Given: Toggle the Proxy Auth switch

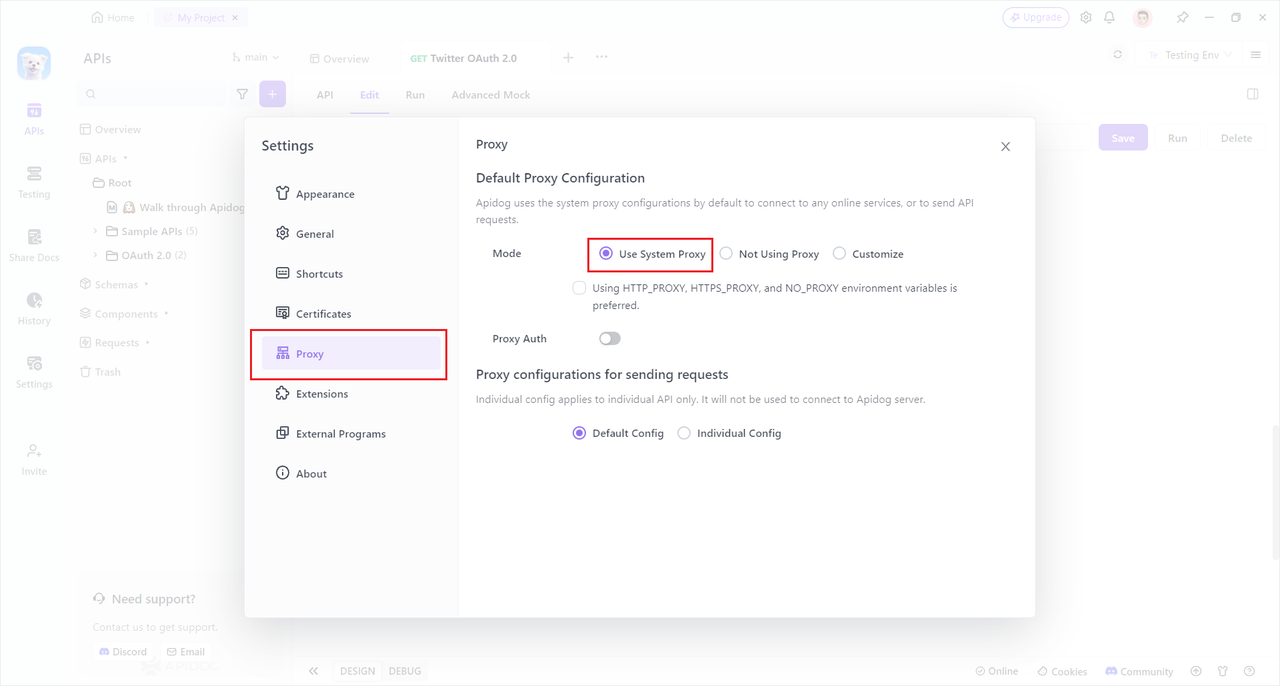Looking at the screenshot, I should click(610, 339).
